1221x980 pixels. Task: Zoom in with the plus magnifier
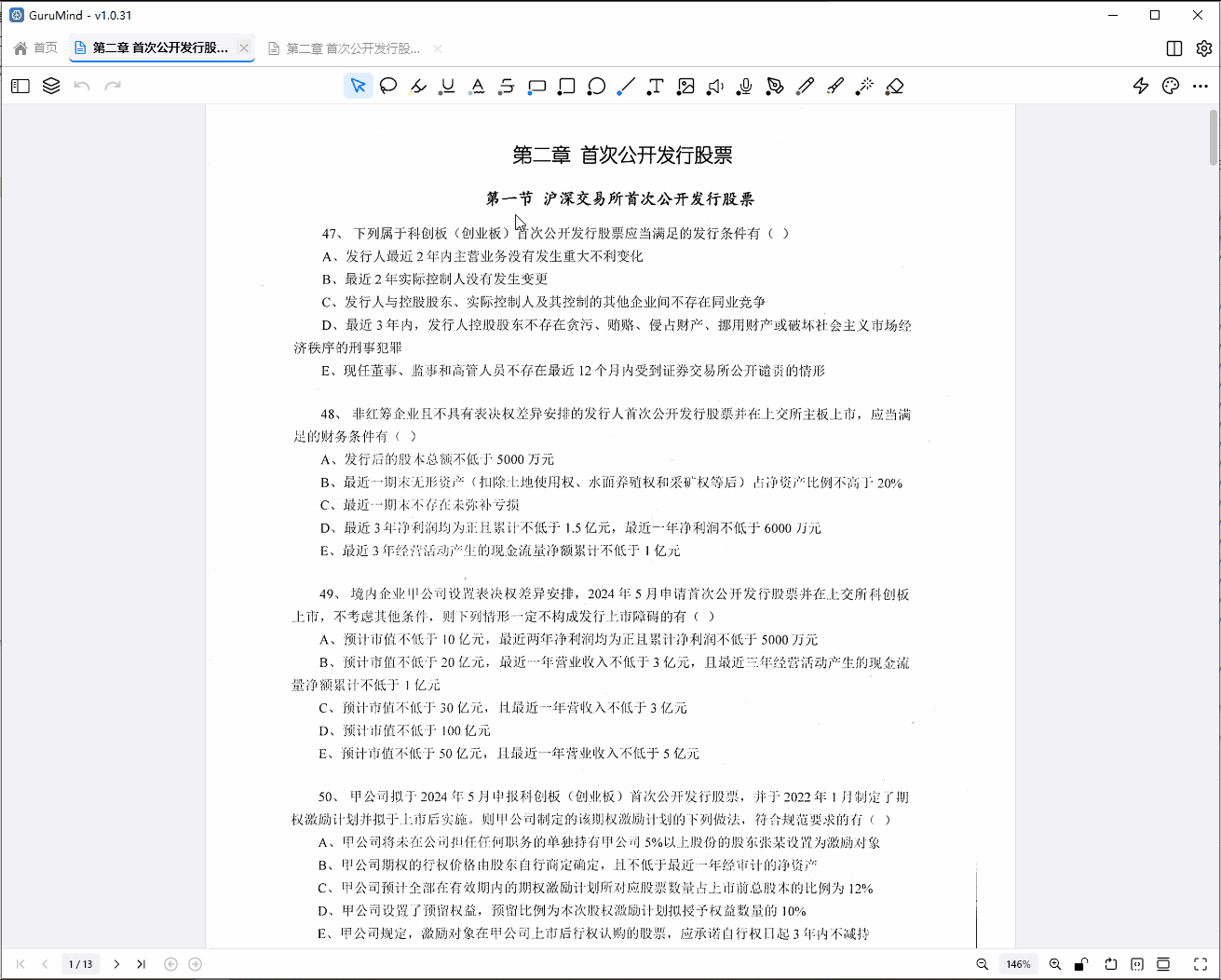click(x=1055, y=964)
